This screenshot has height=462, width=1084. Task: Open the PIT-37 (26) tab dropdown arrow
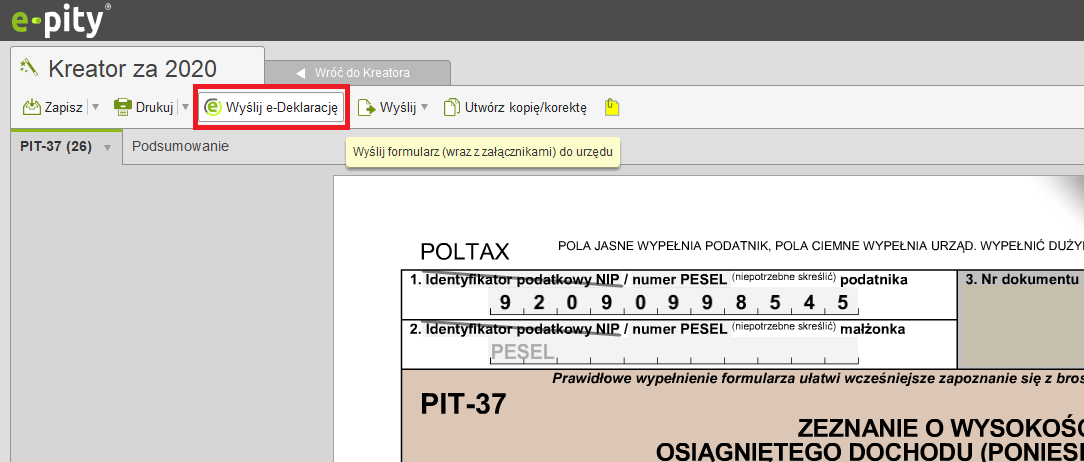click(107, 148)
